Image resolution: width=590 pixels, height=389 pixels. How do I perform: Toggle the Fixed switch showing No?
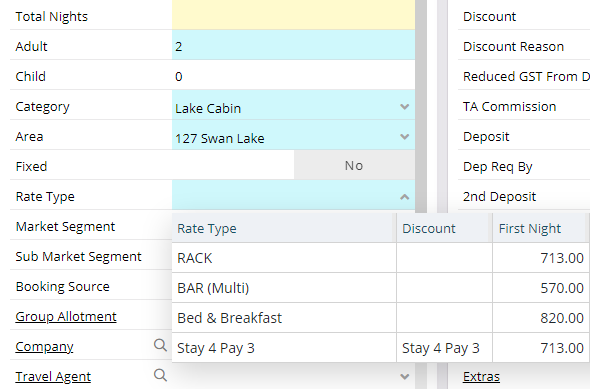(354, 166)
